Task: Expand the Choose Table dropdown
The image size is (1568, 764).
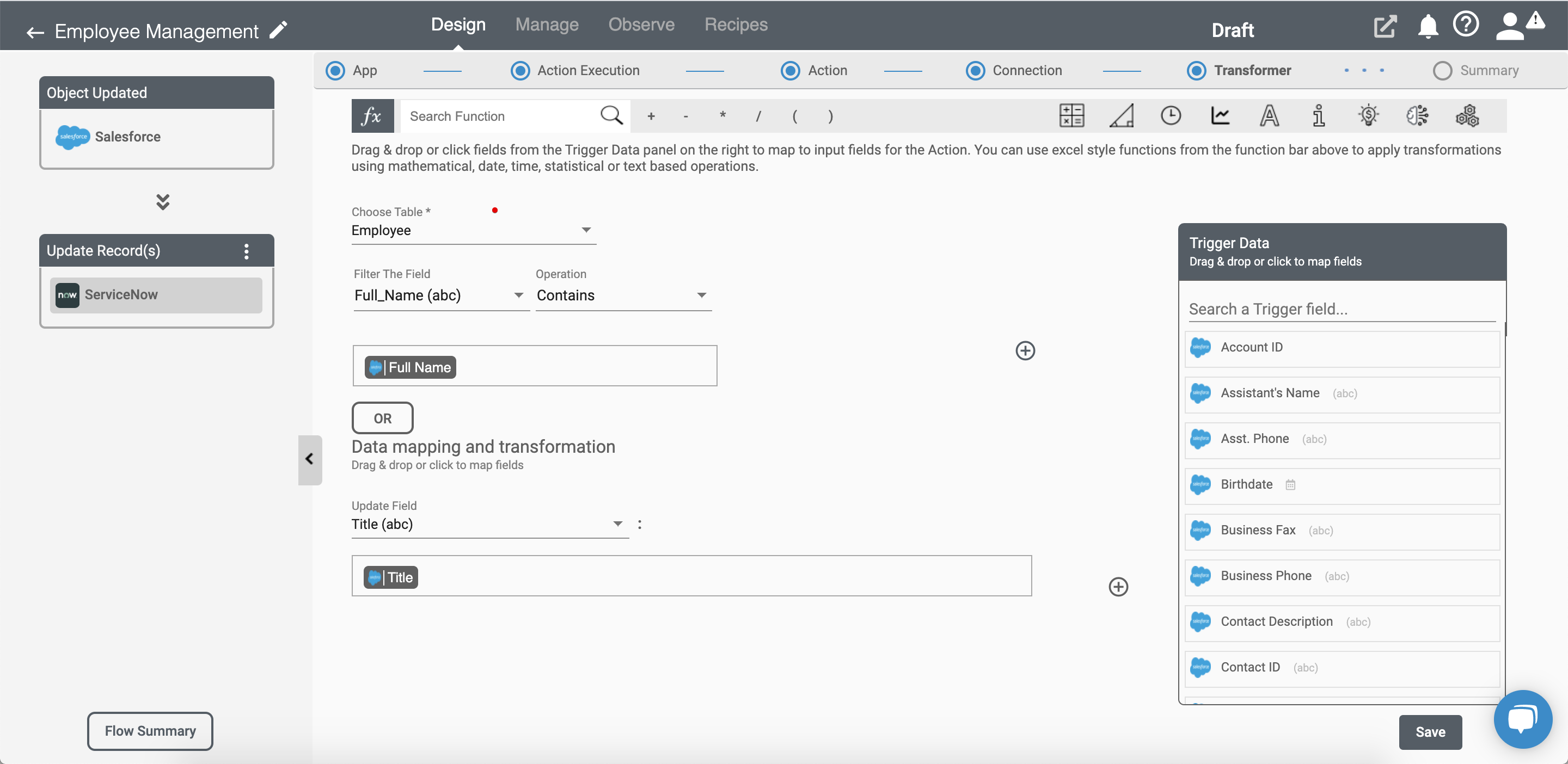Action: pos(585,229)
